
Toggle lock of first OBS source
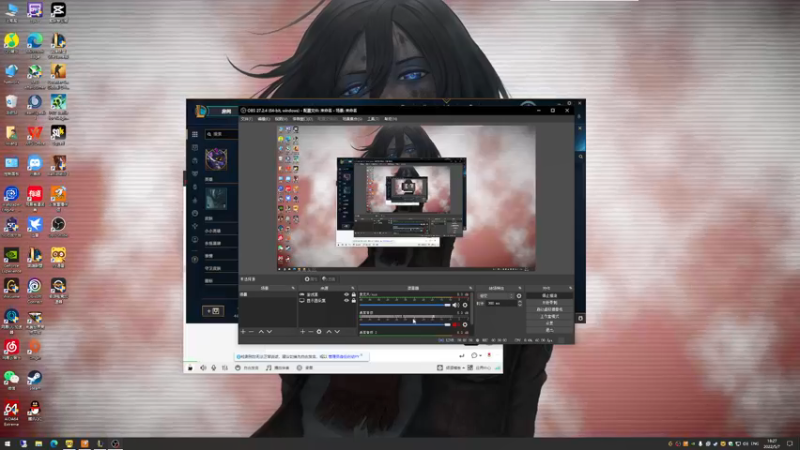point(353,294)
